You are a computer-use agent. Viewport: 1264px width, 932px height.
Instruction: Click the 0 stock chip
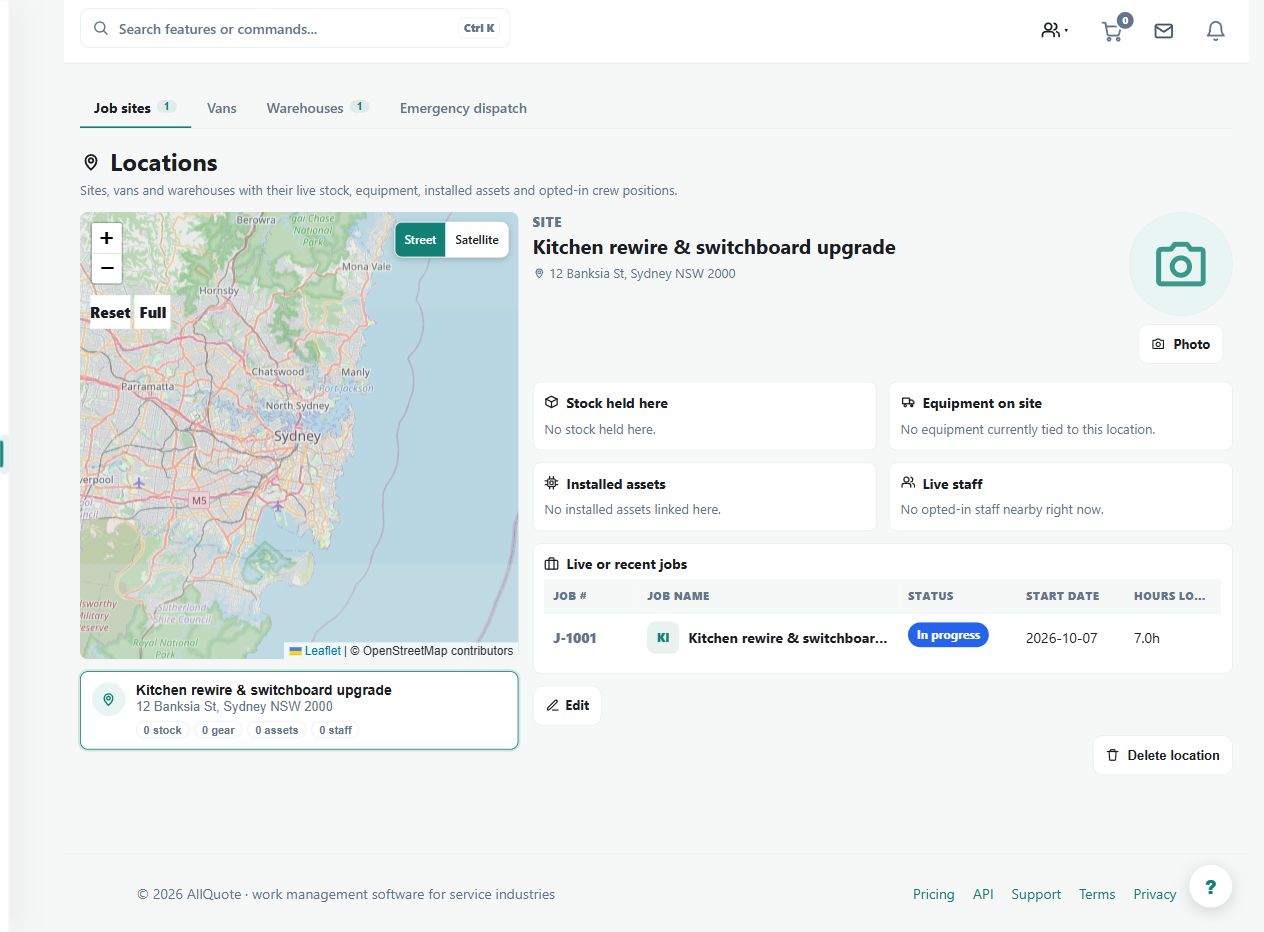(162, 730)
